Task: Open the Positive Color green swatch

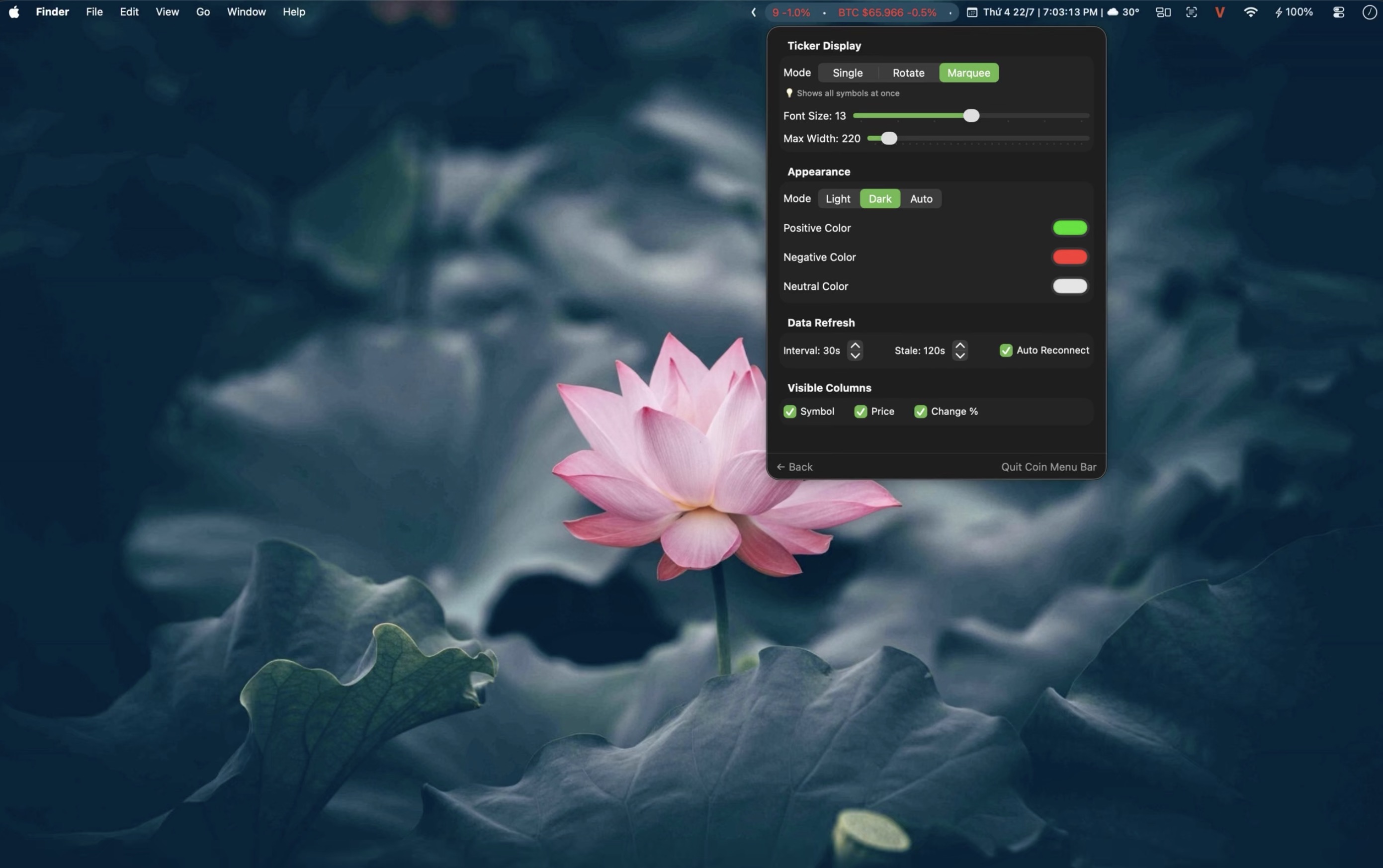Action: click(1069, 228)
